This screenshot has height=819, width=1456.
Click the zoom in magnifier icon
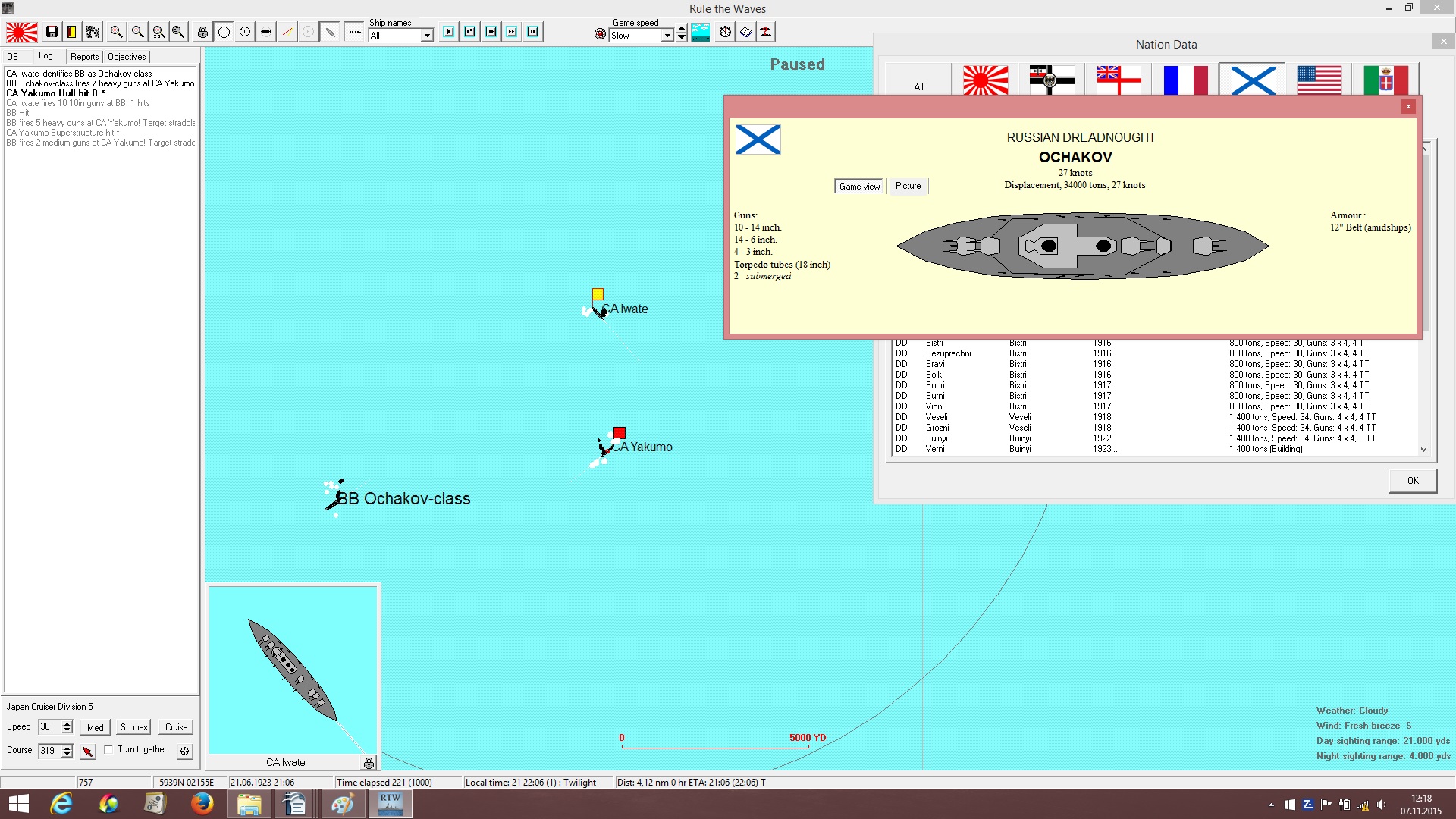116,32
